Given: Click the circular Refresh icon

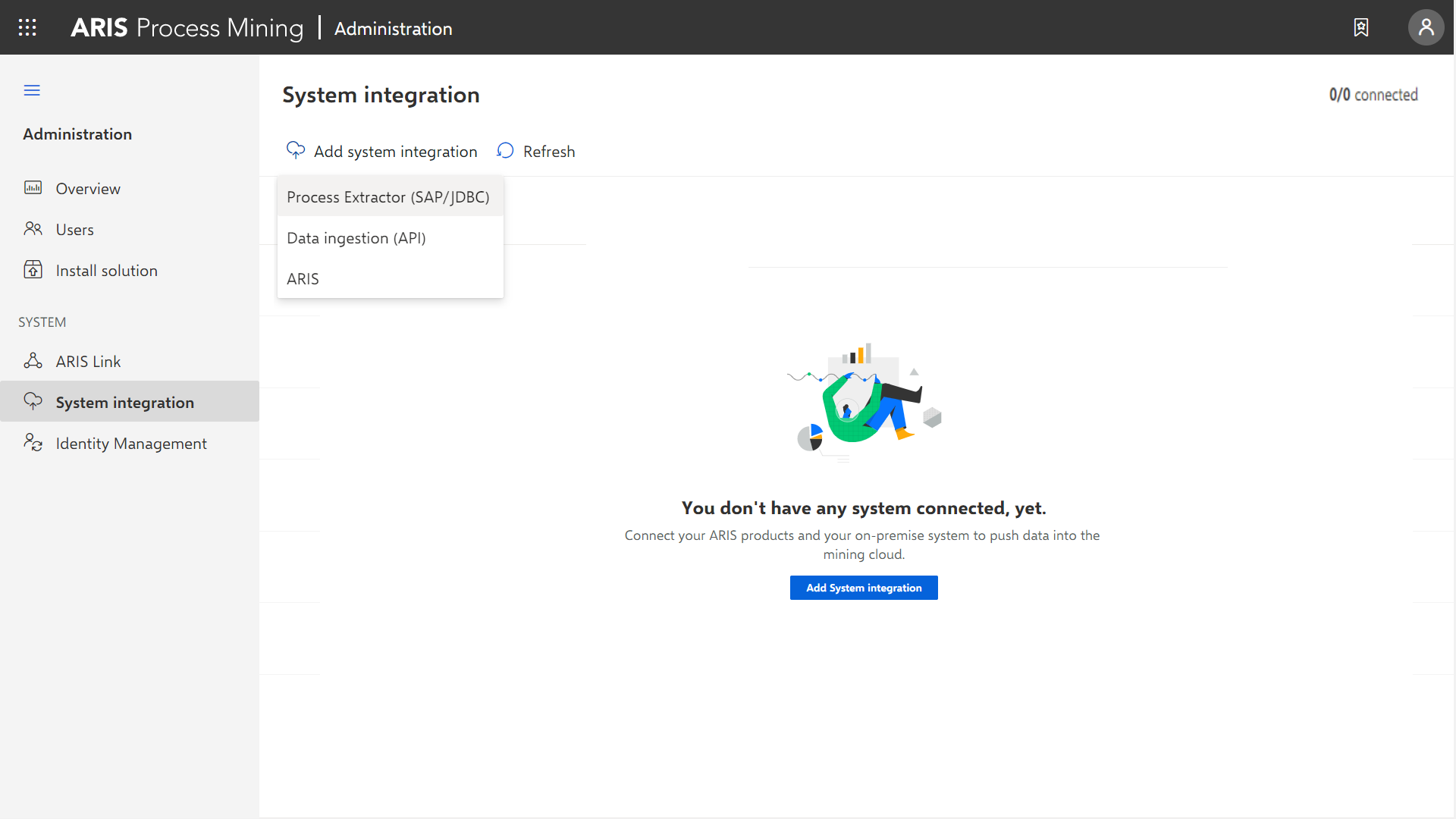Looking at the screenshot, I should click(505, 150).
